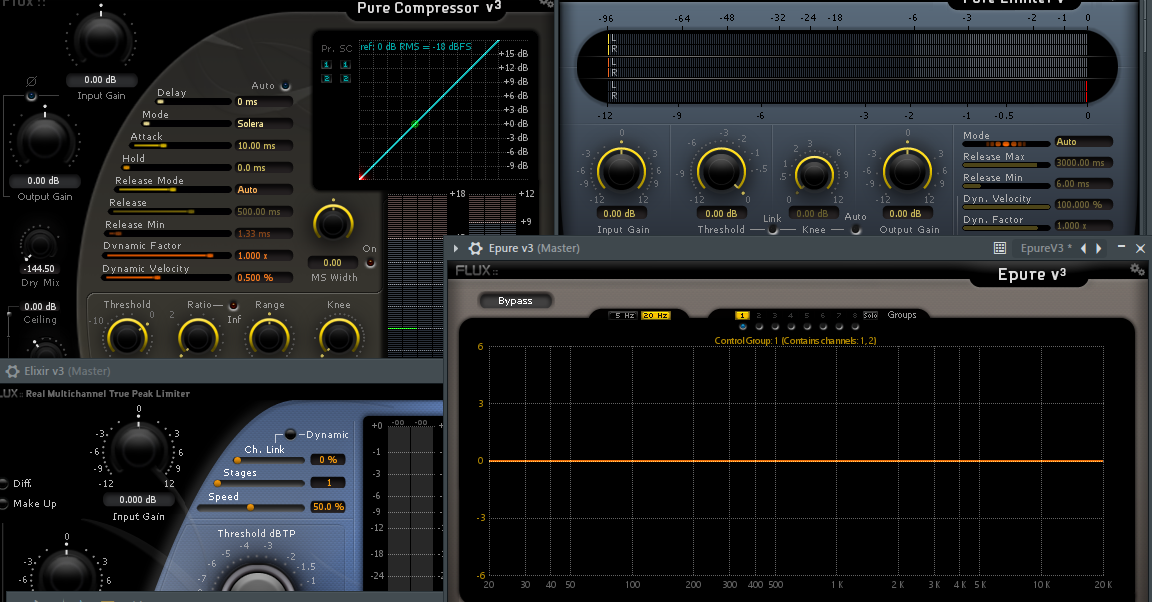
Task: Click the Pure Compressor settings gear
Action: coord(547,6)
